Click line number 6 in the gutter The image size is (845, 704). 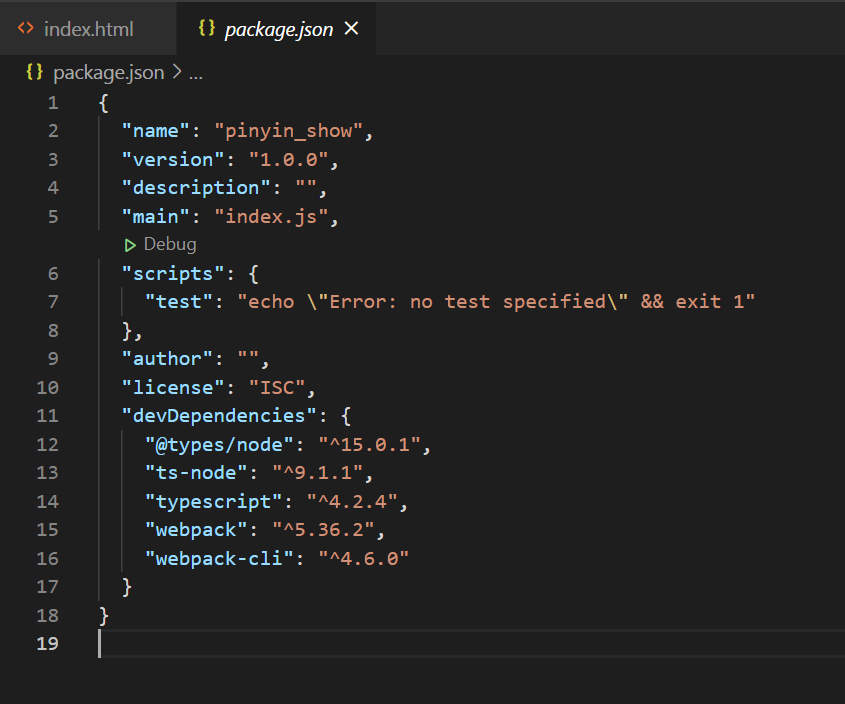tap(53, 273)
